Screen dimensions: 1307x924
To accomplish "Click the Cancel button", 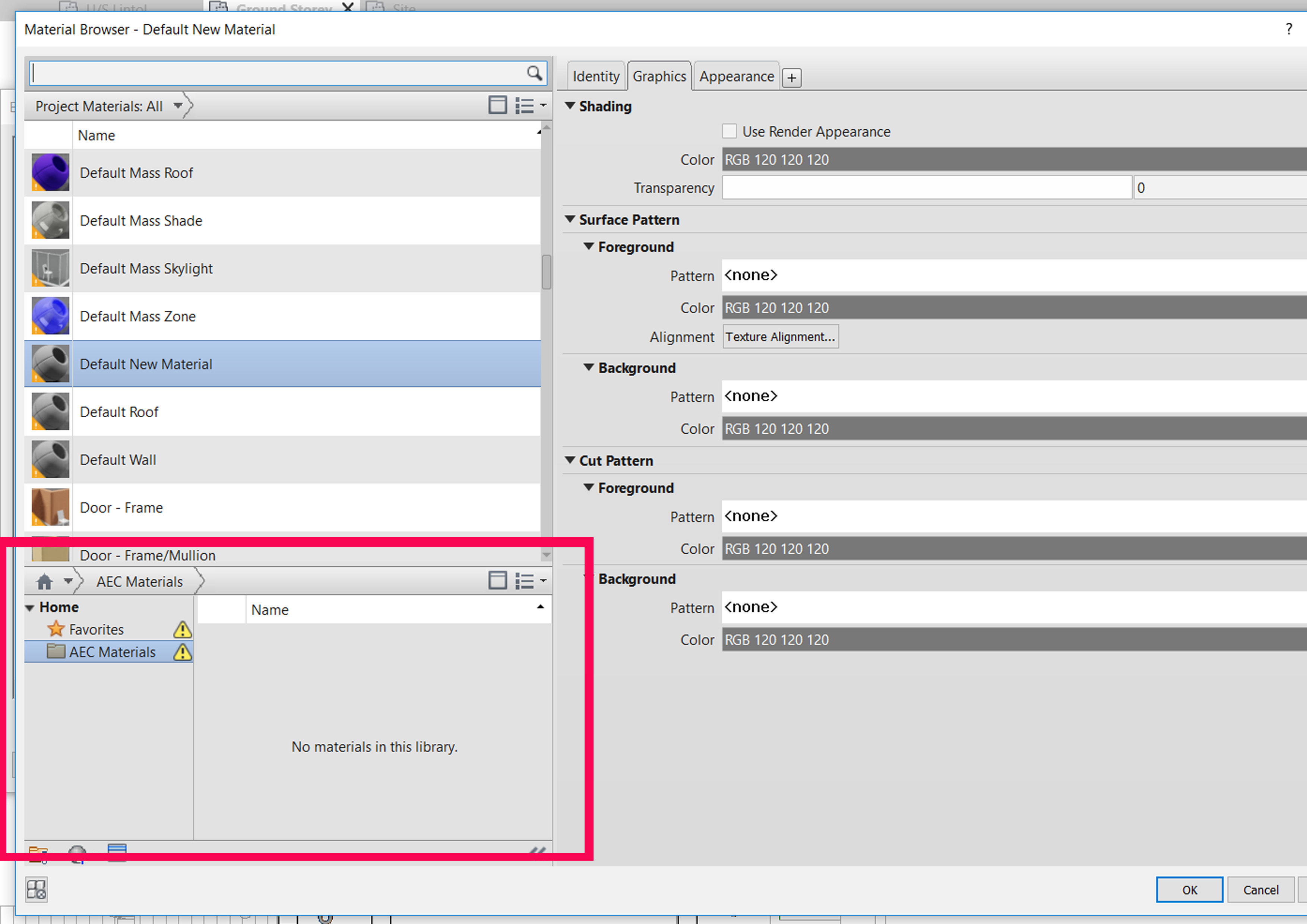I will tap(1260, 889).
